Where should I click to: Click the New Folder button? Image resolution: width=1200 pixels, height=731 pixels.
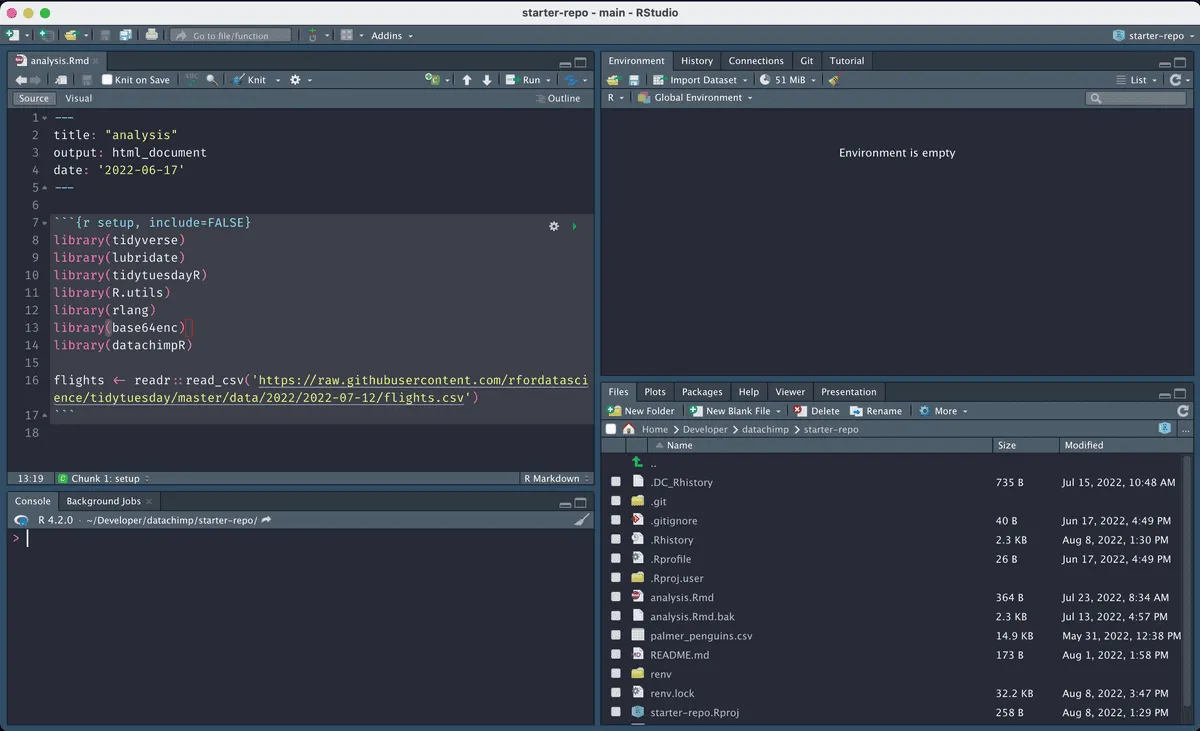coord(642,411)
